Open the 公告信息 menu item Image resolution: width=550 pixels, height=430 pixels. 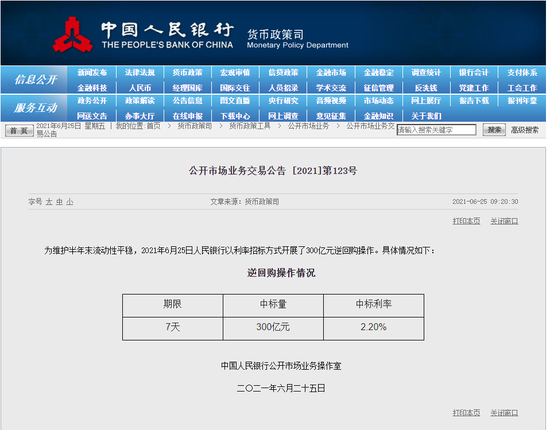187,101
